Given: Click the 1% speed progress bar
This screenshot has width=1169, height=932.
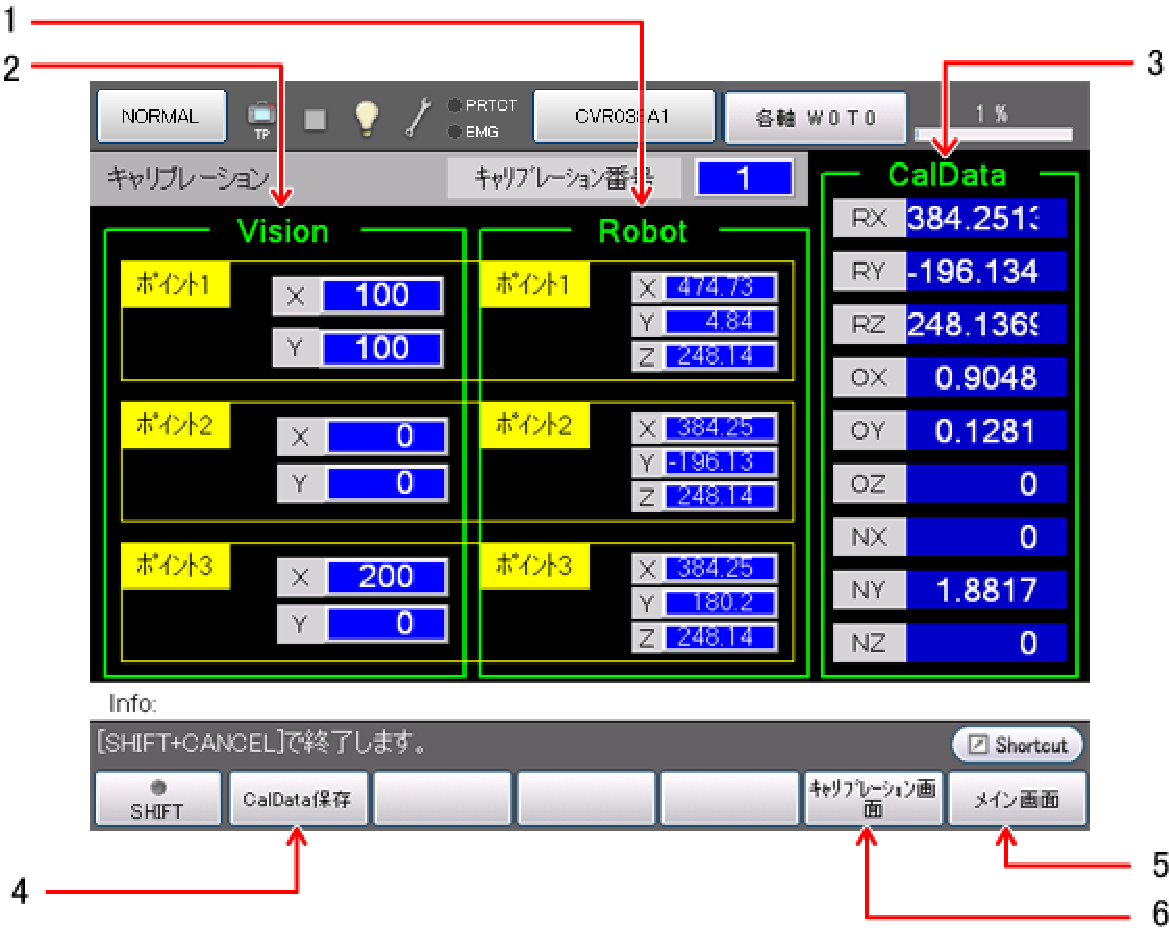Looking at the screenshot, I should 993,133.
